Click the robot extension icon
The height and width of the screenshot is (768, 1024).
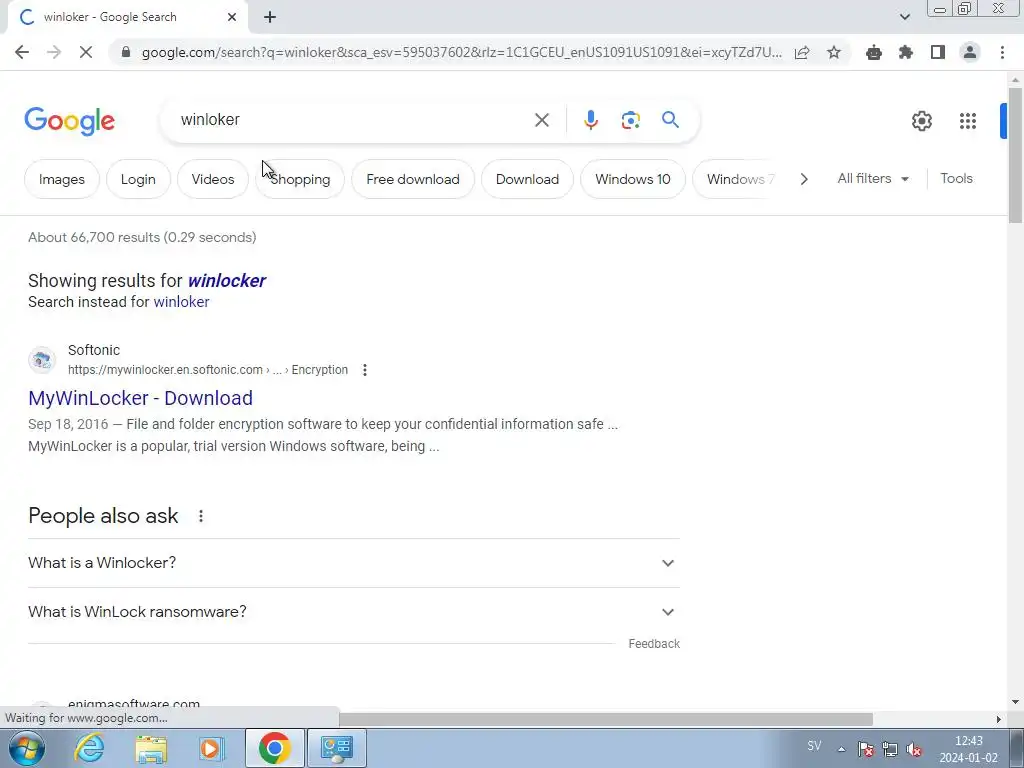[x=874, y=52]
